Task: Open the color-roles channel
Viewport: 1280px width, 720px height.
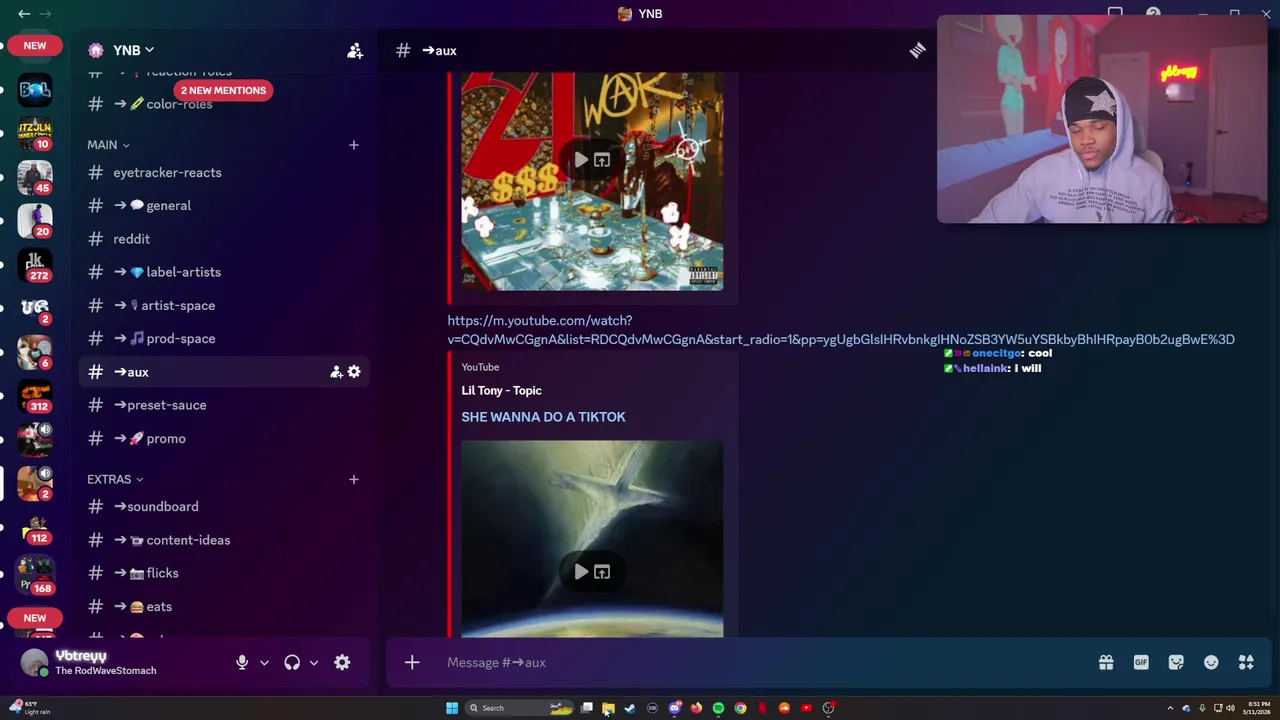Action: pos(224,104)
